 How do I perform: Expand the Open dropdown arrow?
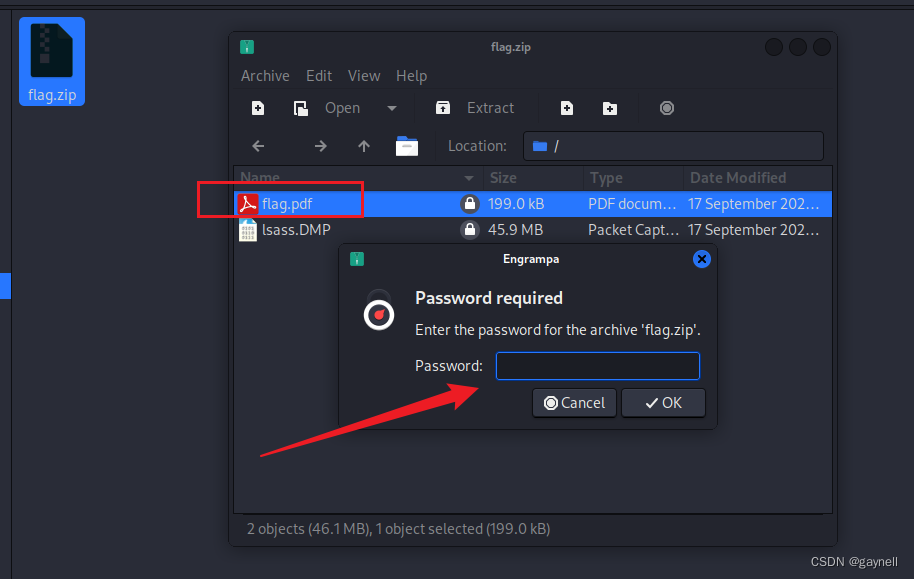point(391,108)
